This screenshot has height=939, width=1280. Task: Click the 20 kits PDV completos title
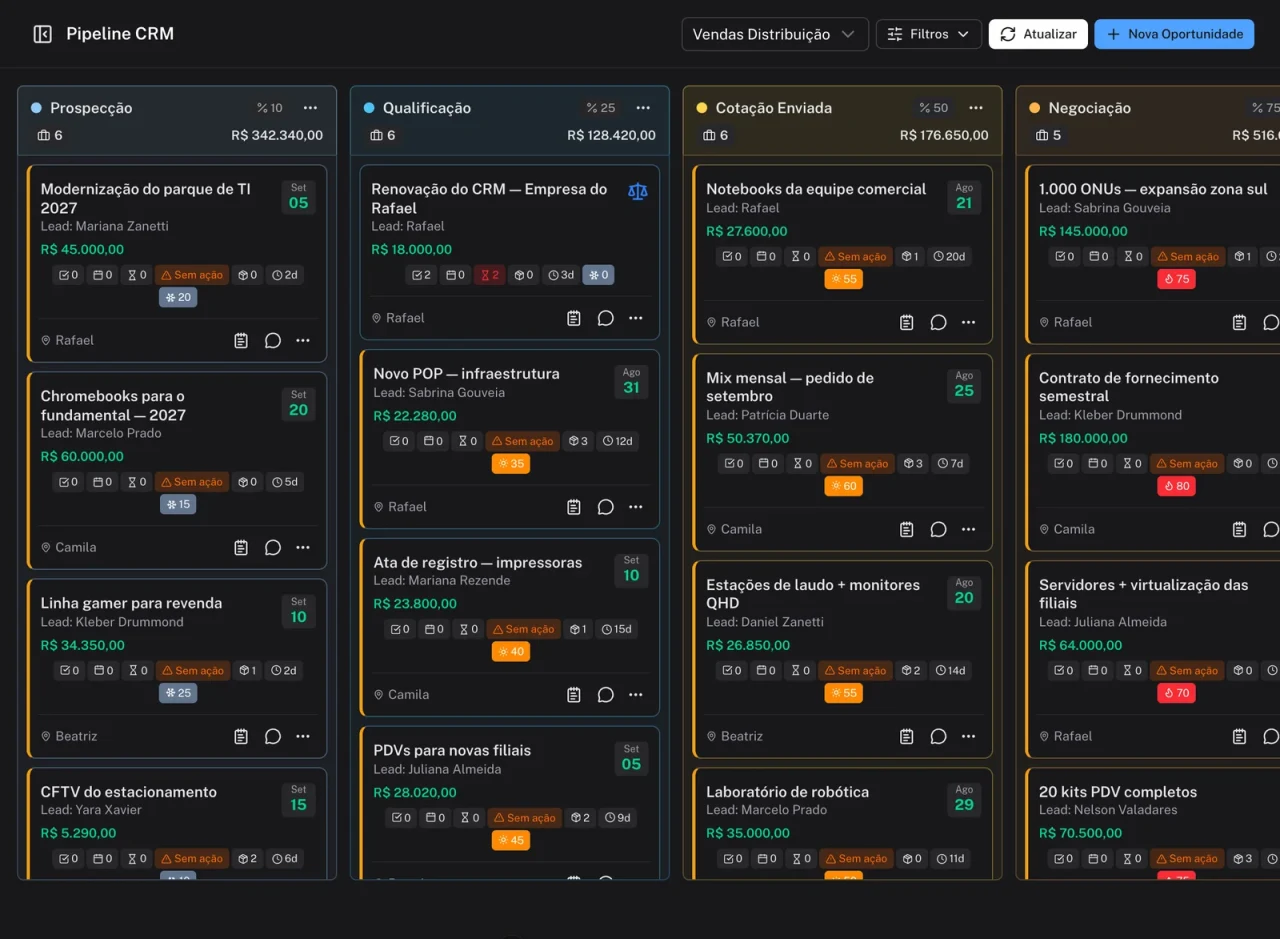click(x=1118, y=792)
